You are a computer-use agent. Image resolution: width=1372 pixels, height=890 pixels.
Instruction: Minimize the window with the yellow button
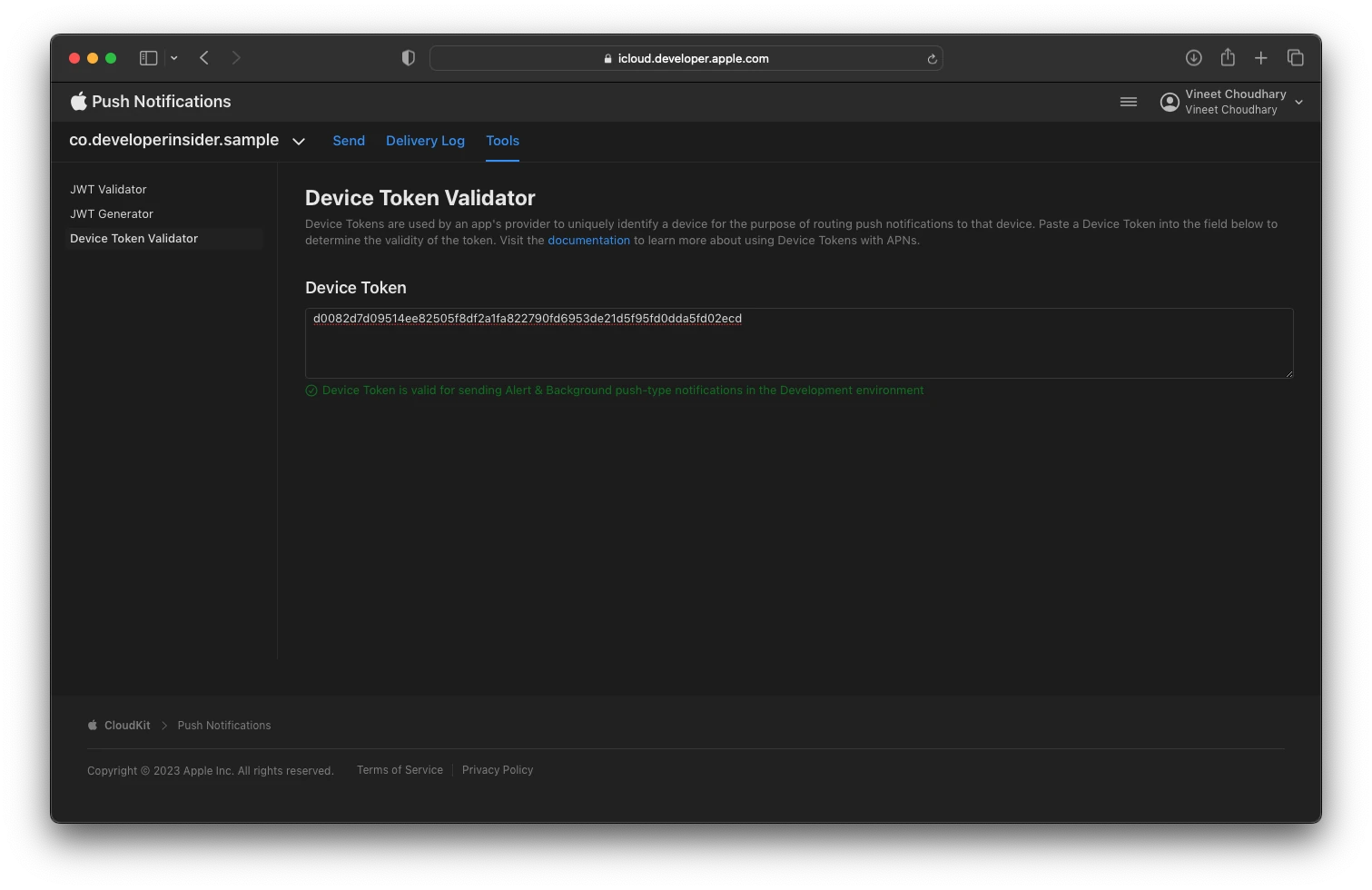pos(93,58)
